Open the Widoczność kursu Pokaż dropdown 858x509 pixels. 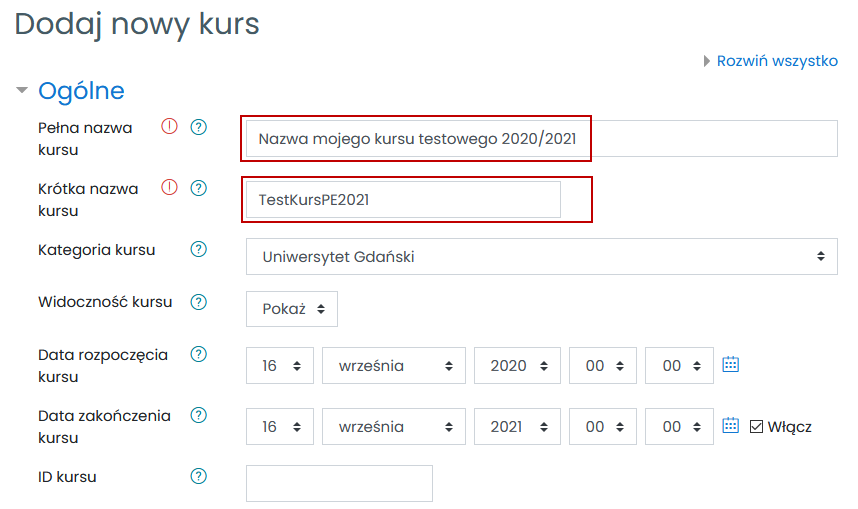point(292,309)
